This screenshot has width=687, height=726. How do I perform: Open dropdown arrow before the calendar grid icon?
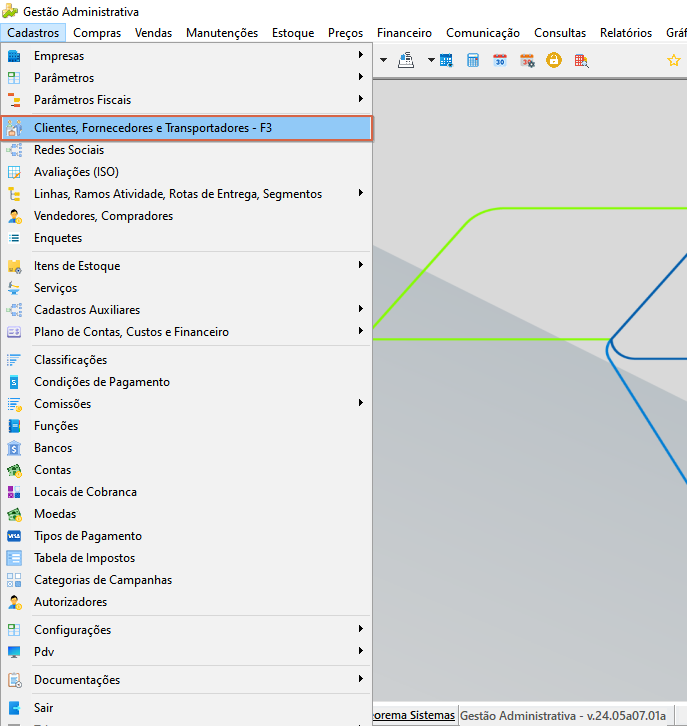click(431, 60)
